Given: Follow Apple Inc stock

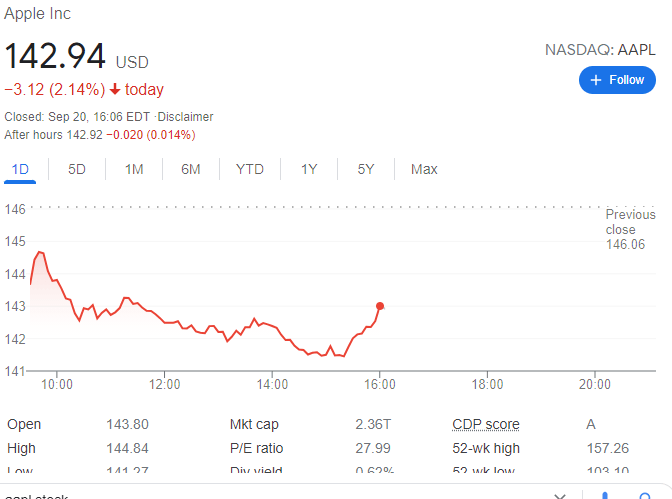Looking at the screenshot, I should point(617,80).
